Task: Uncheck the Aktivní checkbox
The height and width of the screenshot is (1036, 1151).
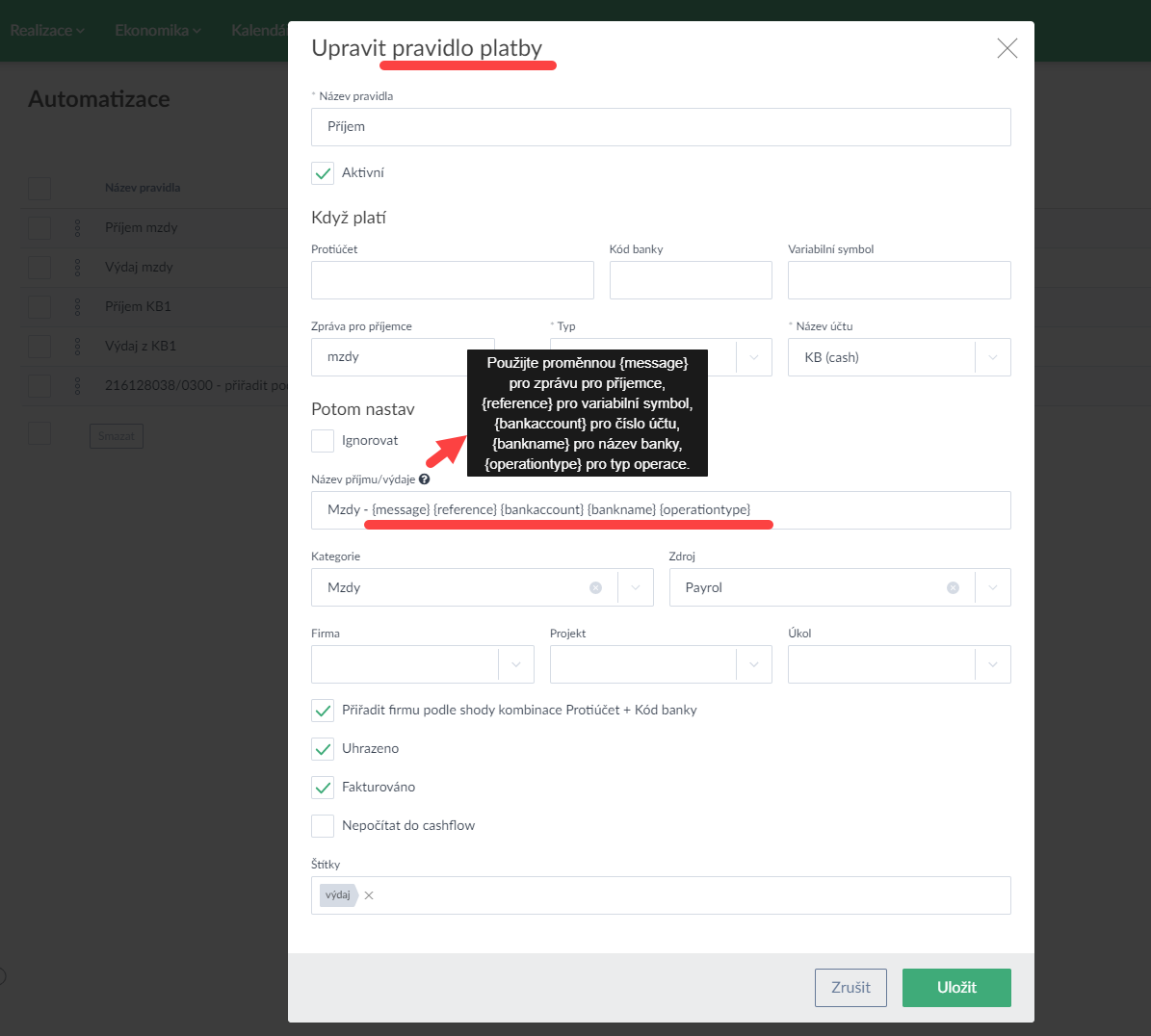Action: coord(323,173)
